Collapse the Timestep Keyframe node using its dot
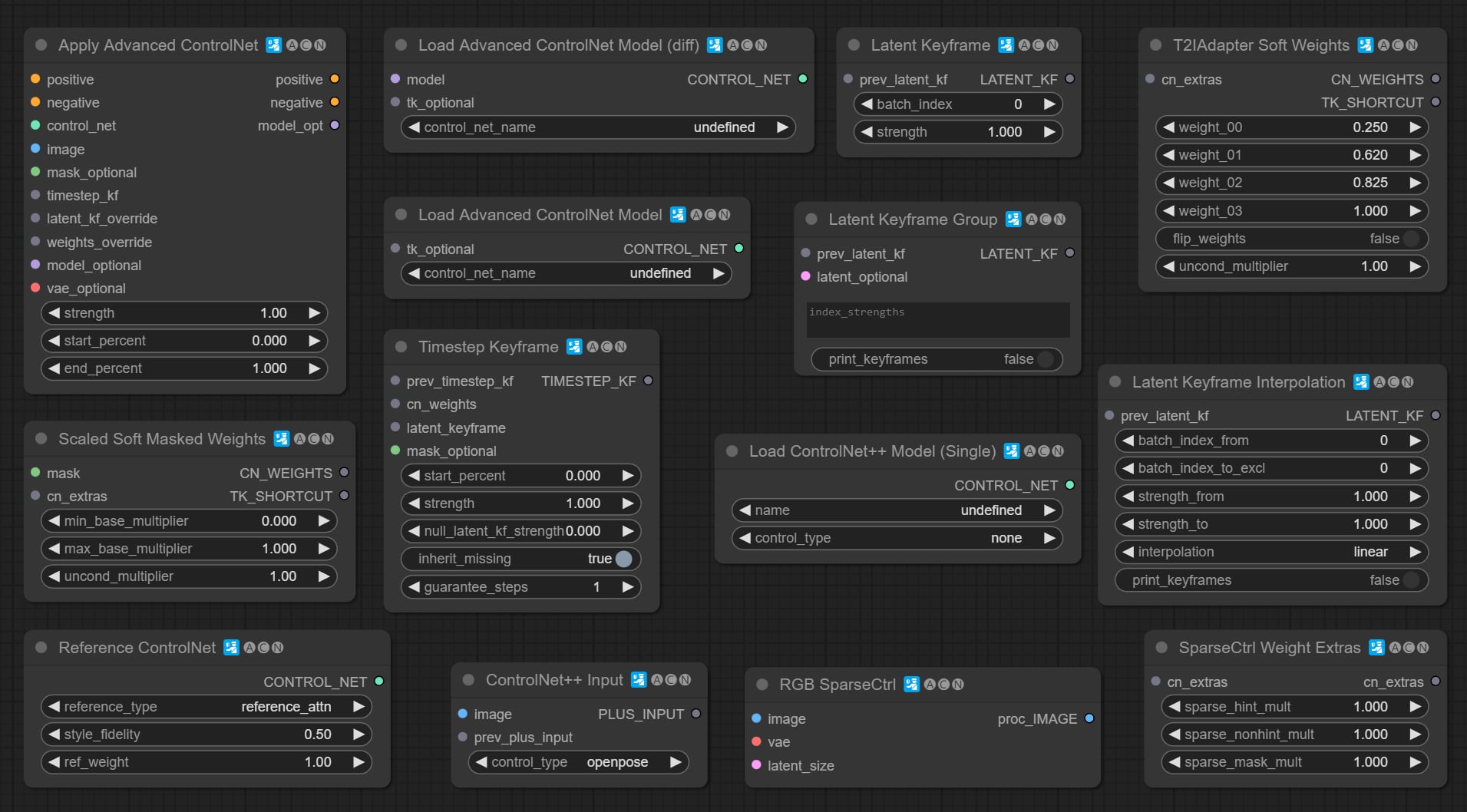This screenshot has width=1467, height=812. 401,347
